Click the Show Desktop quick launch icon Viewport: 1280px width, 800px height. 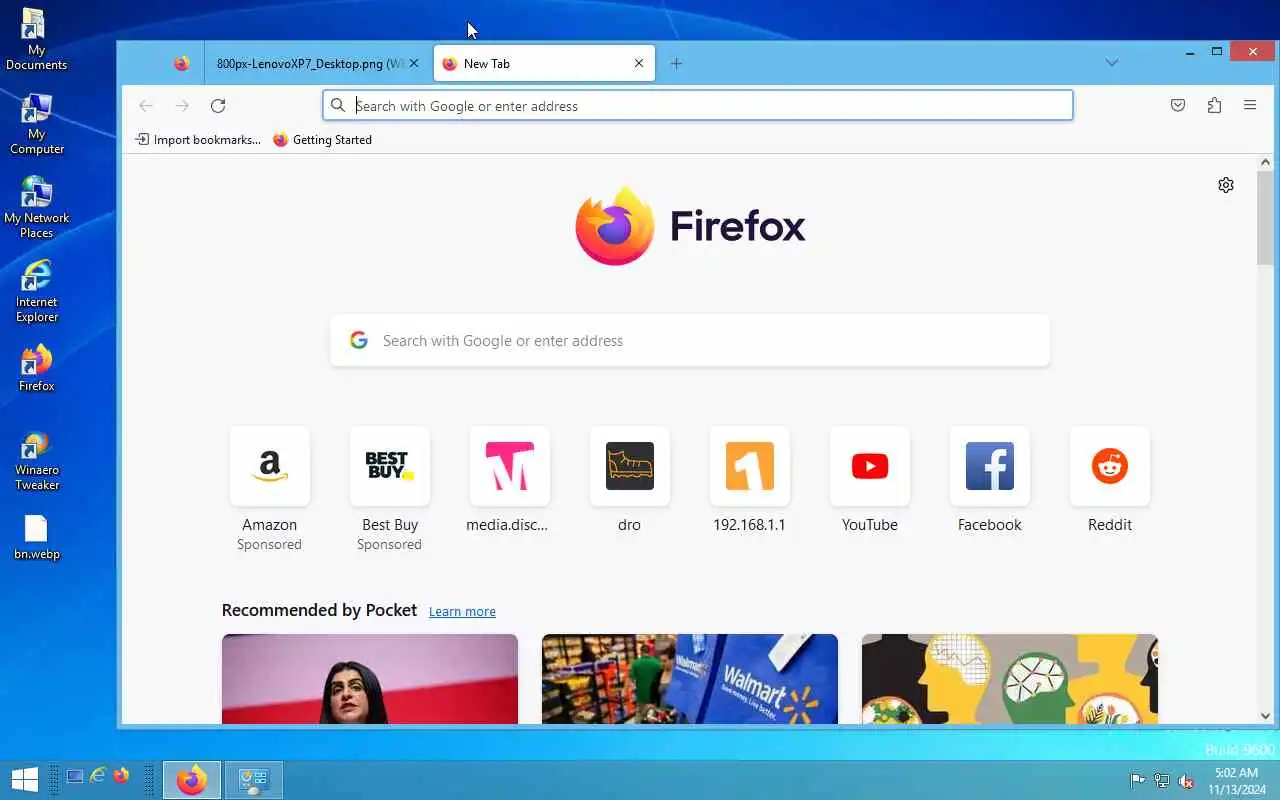tap(75, 776)
